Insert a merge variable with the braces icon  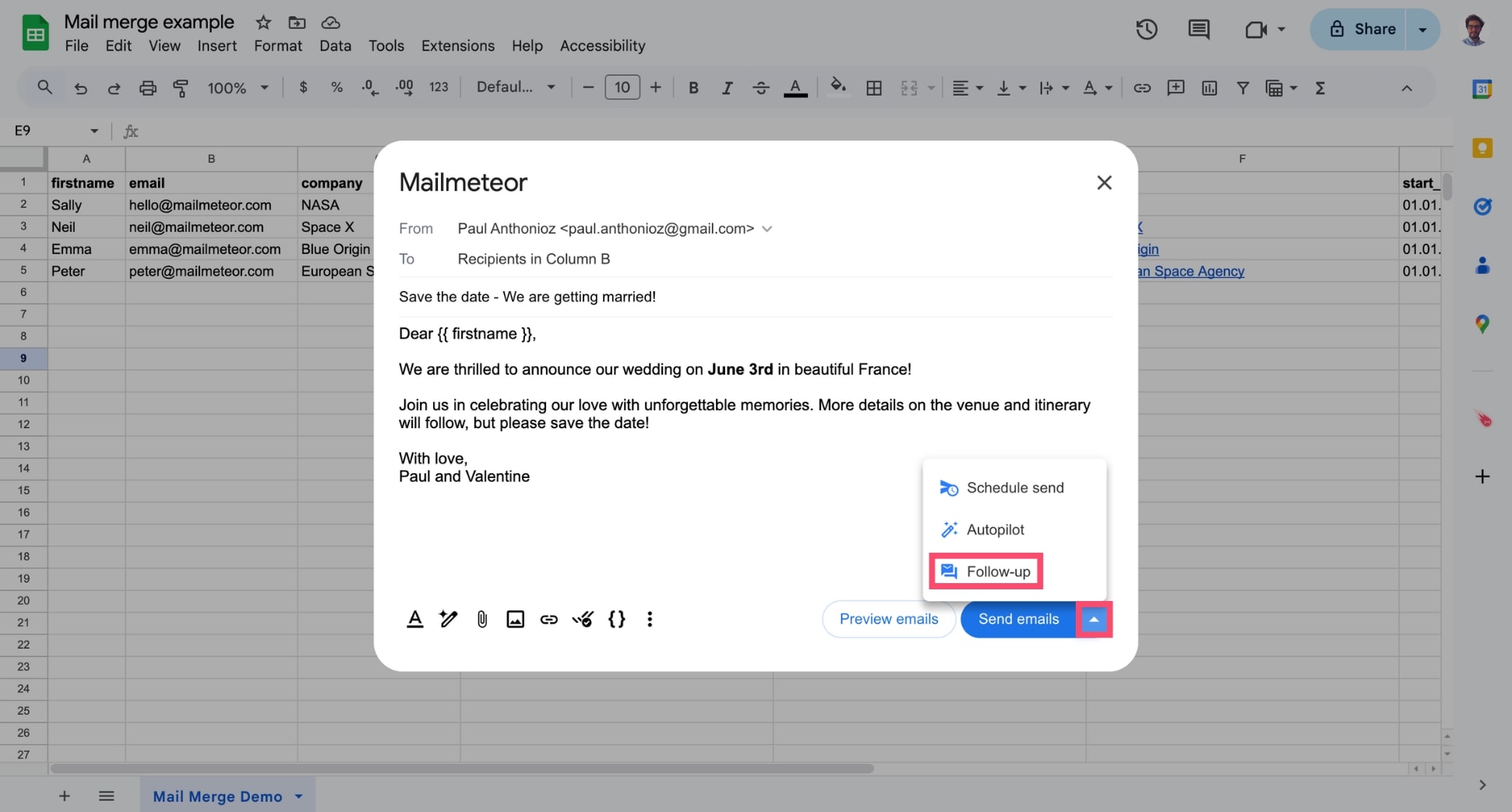coord(617,619)
